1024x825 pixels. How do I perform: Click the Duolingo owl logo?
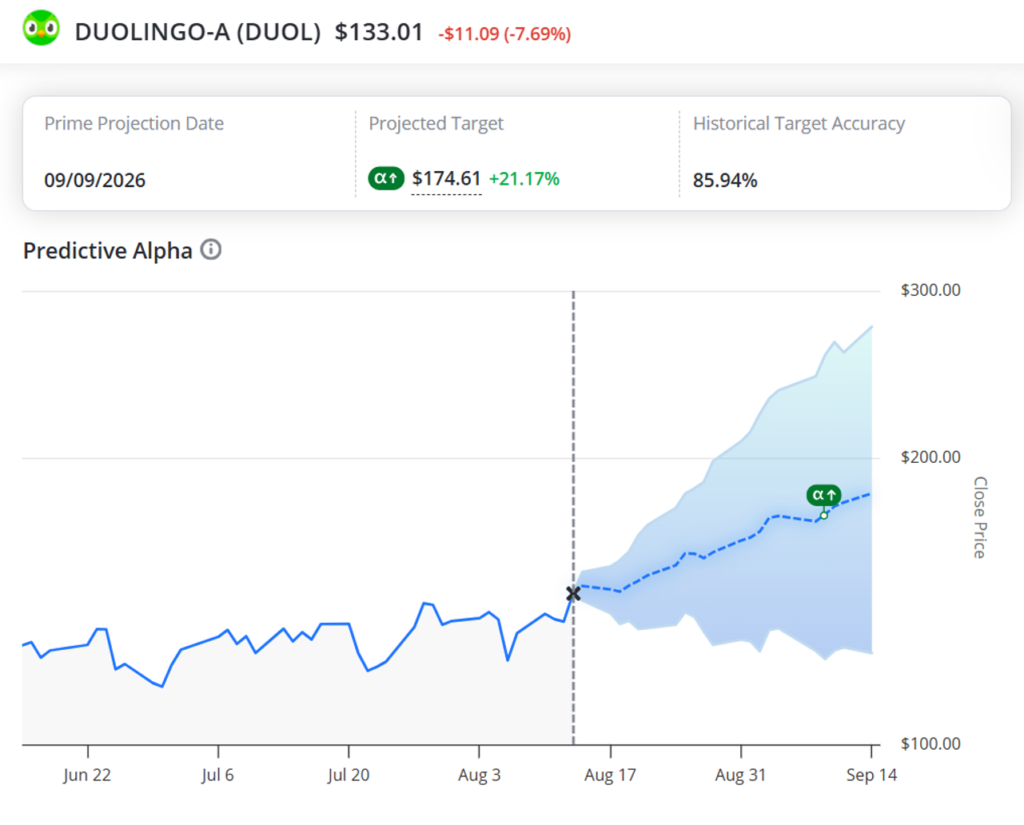point(41,28)
